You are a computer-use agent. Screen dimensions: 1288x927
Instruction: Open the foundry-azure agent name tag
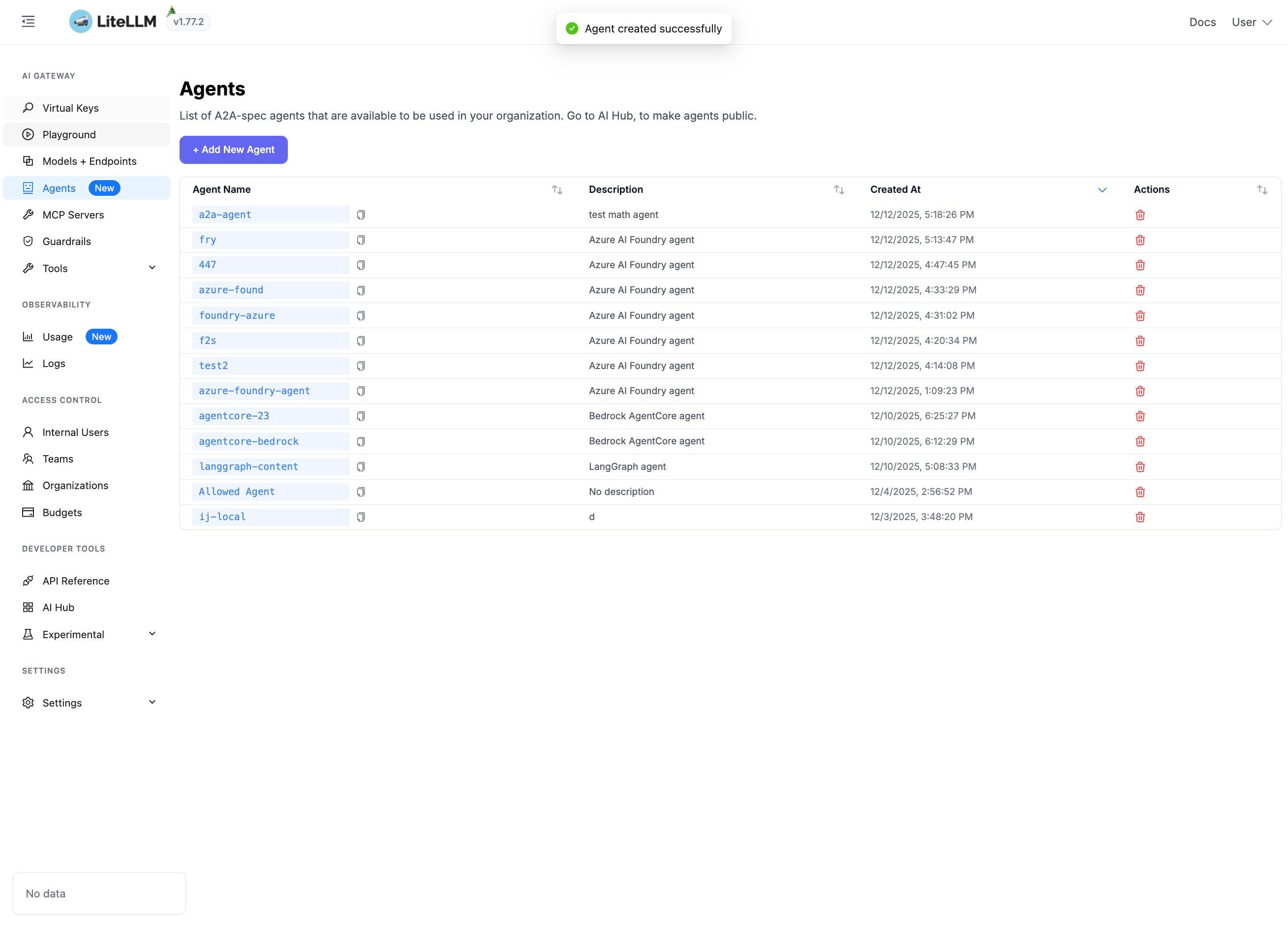point(237,315)
